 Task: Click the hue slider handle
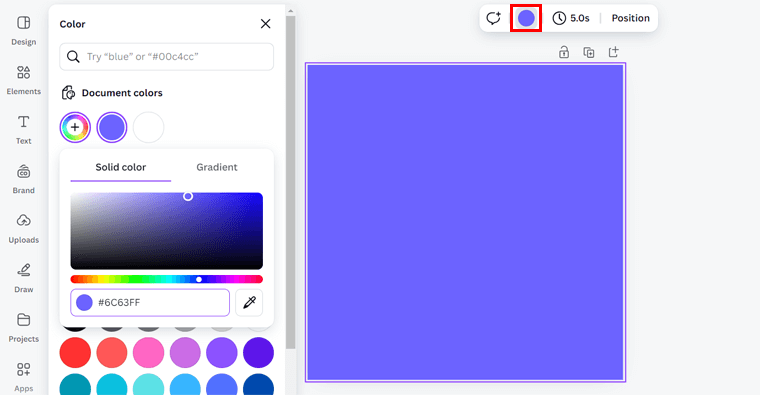[199, 279]
